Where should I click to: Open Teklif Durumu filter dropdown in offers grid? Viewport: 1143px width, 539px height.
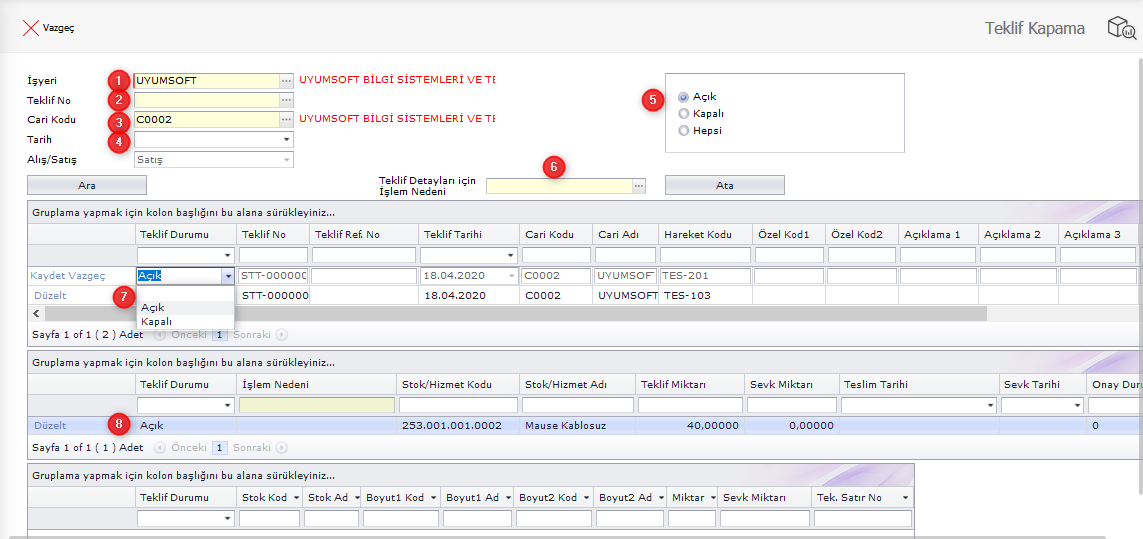tap(228, 255)
